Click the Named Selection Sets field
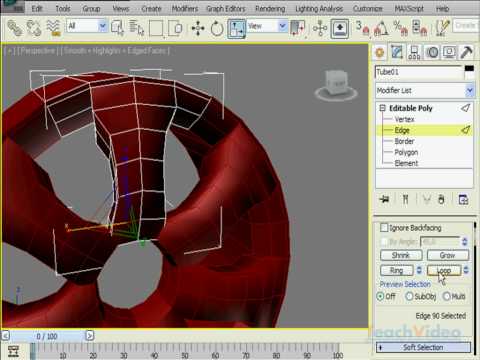Image resolution: width=480 pixels, height=360 pixels. coord(466,26)
